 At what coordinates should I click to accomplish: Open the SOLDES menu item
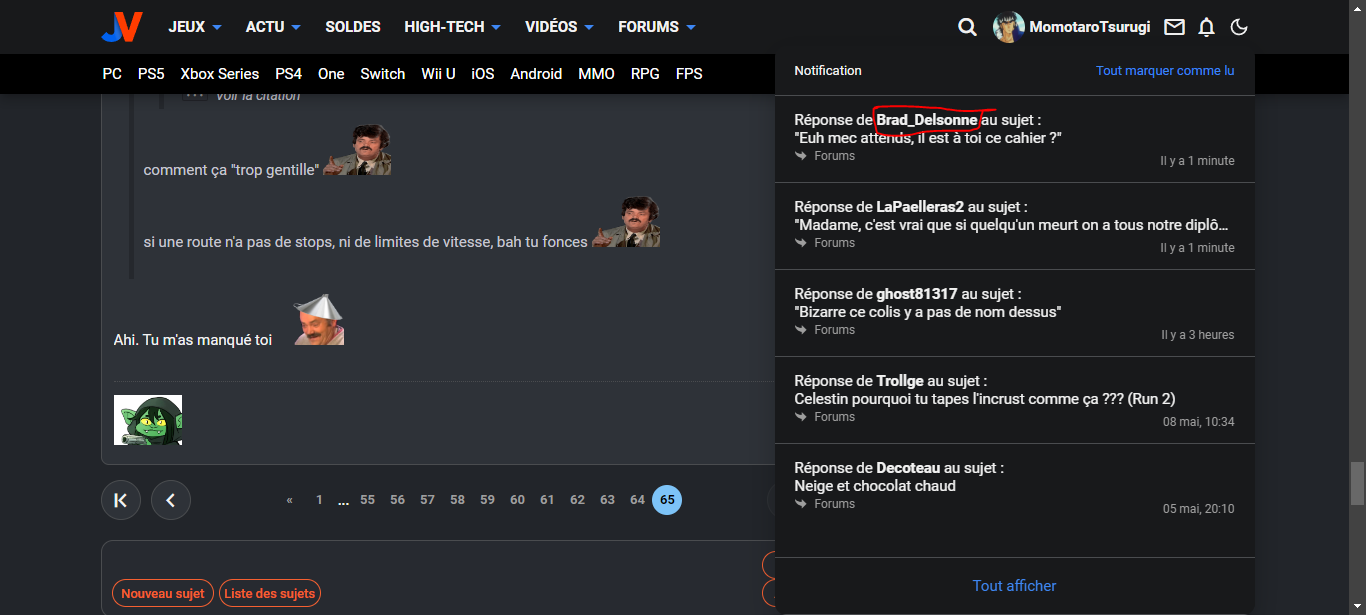(x=353, y=27)
